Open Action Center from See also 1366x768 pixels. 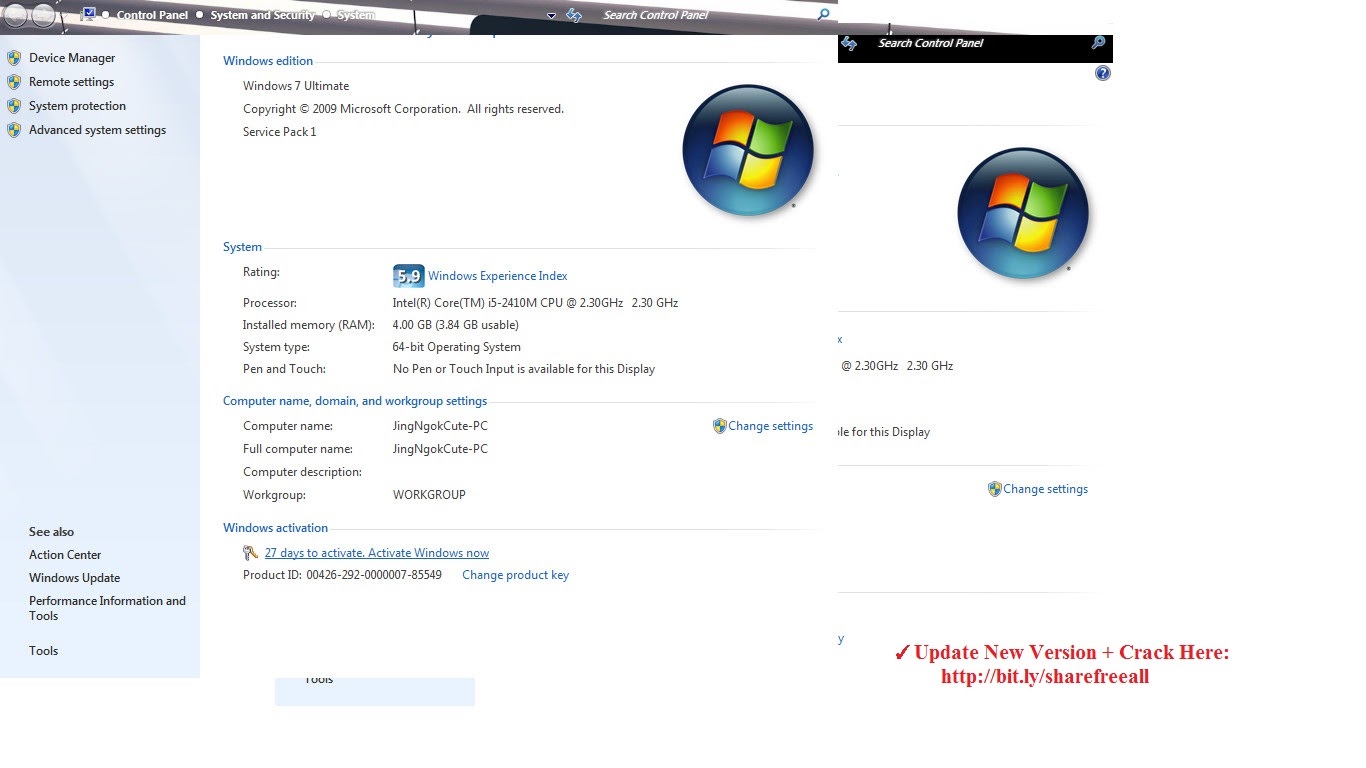click(x=65, y=555)
